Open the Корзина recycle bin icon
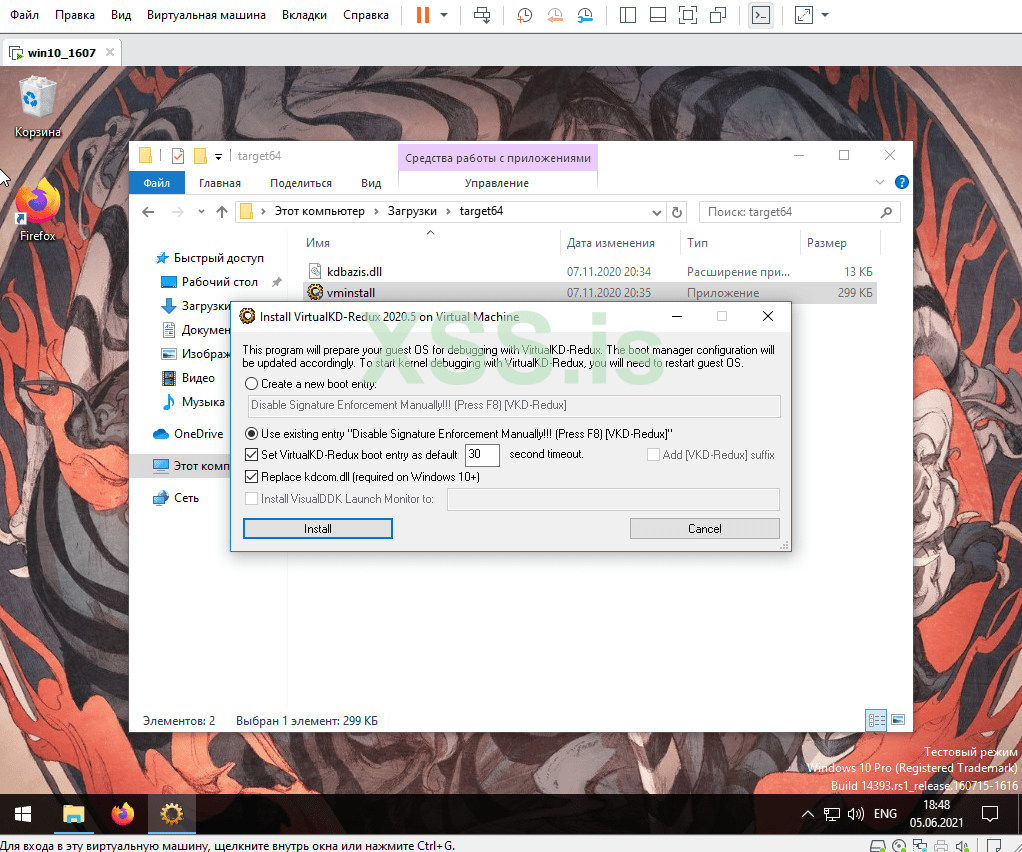The height and width of the screenshot is (852, 1022). click(37, 108)
